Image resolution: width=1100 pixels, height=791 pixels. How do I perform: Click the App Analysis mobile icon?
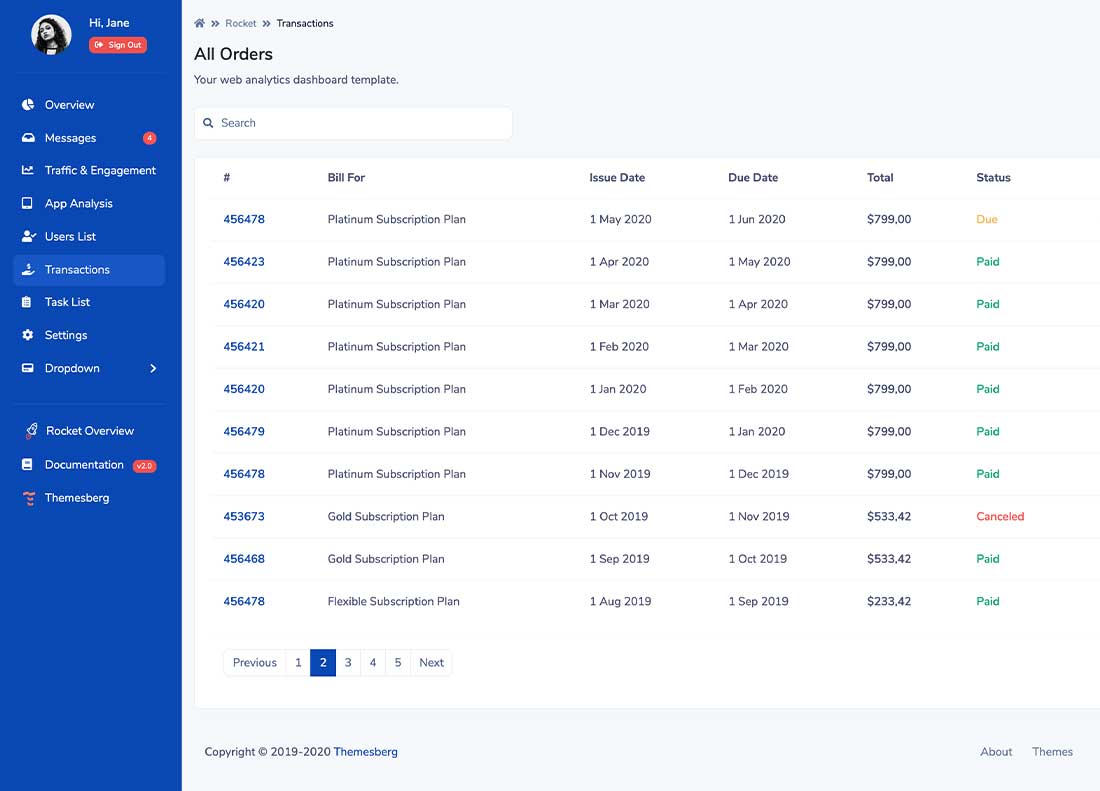click(26, 203)
